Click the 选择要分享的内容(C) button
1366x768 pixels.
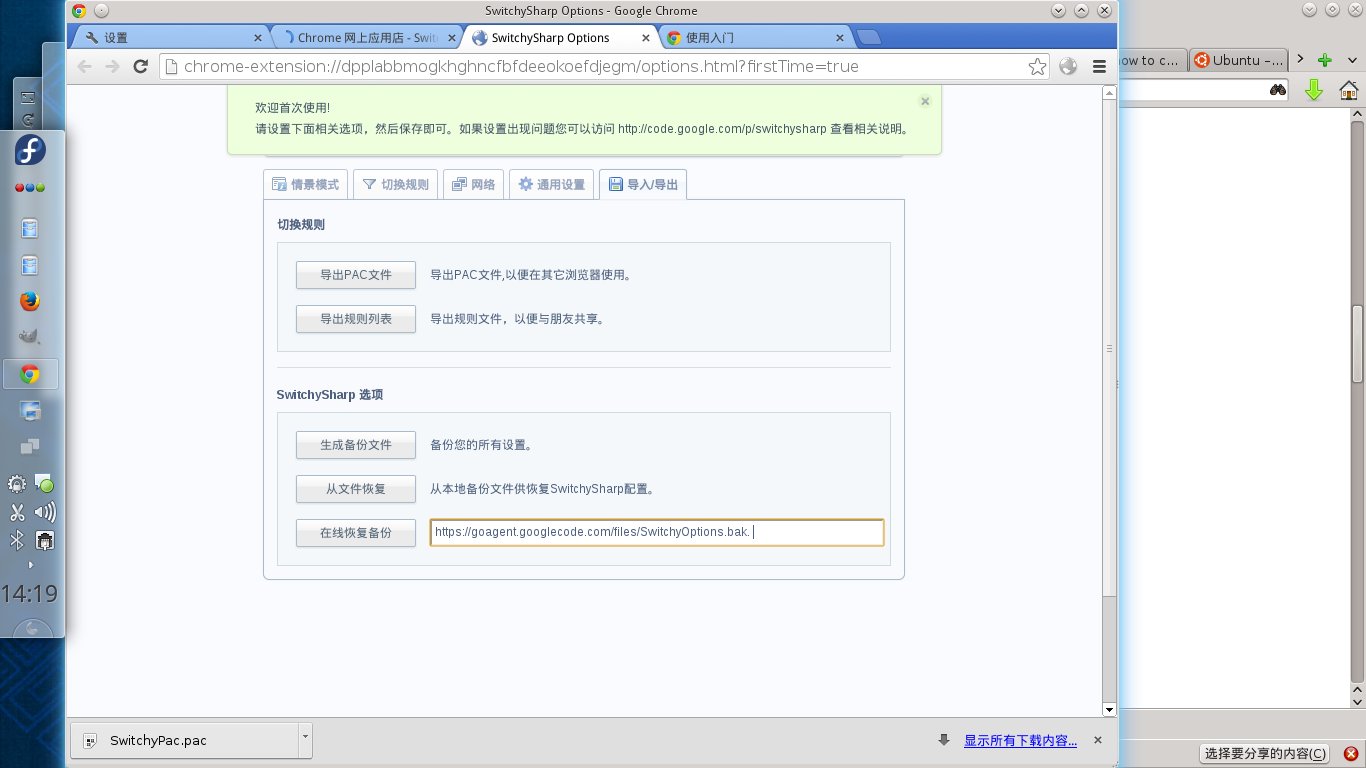(x=1265, y=754)
